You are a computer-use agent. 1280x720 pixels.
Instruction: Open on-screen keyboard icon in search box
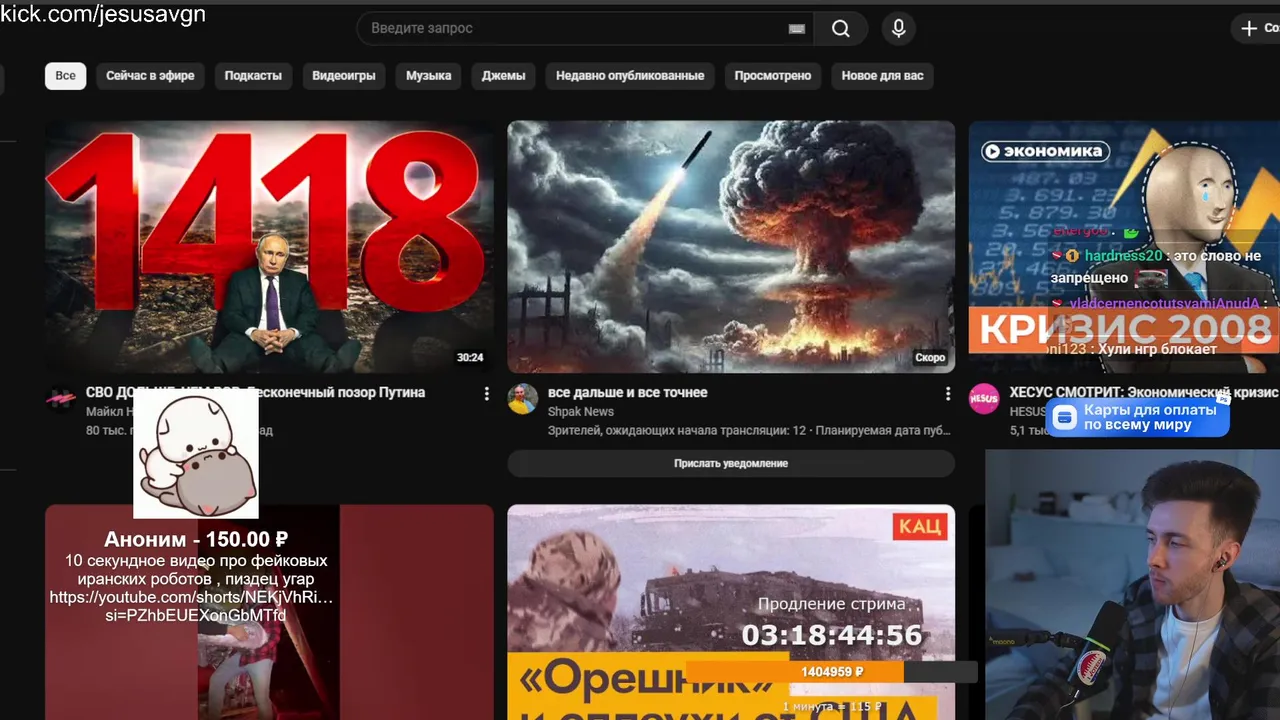click(796, 29)
